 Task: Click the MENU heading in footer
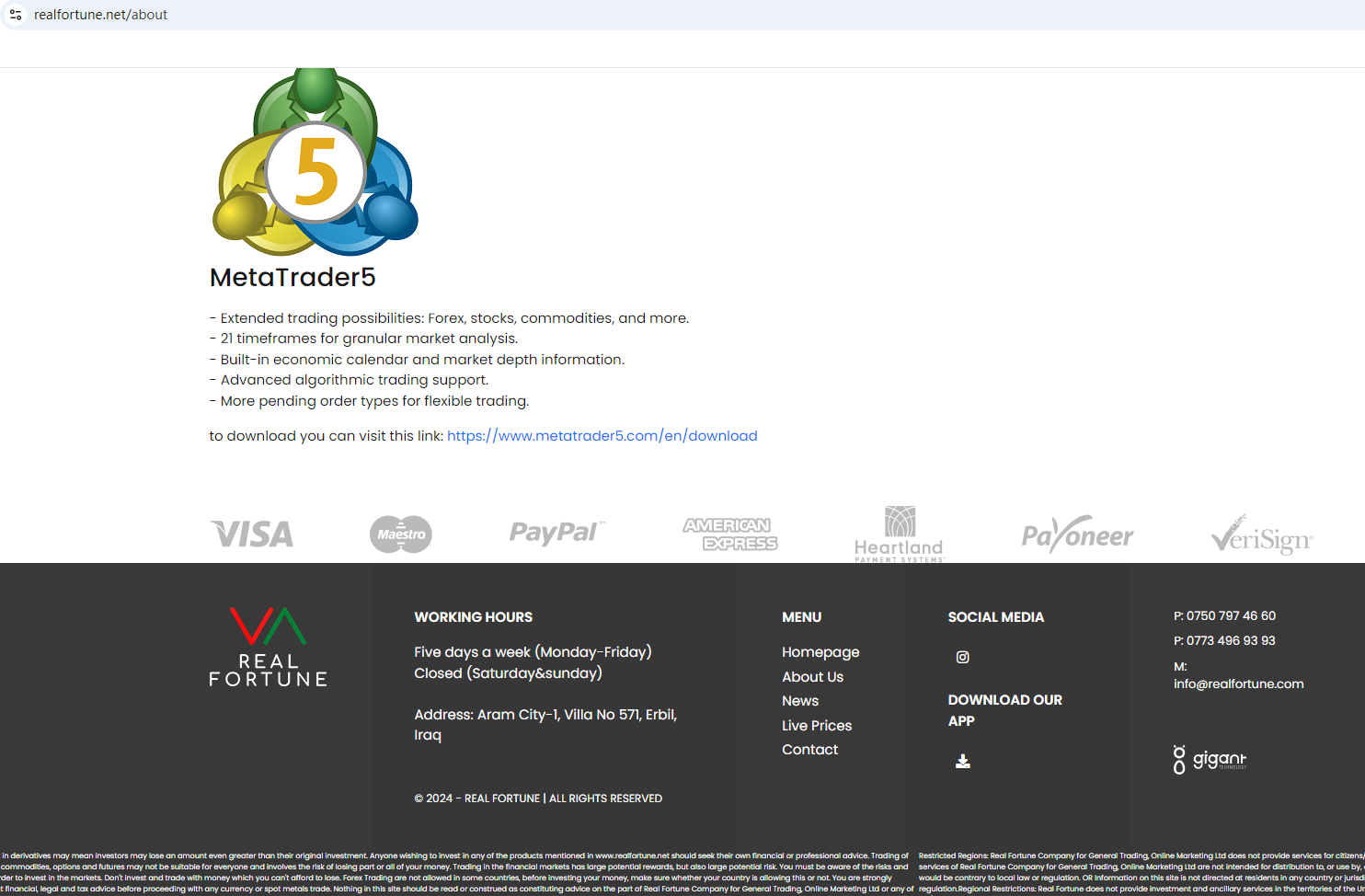click(x=802, y=617)
